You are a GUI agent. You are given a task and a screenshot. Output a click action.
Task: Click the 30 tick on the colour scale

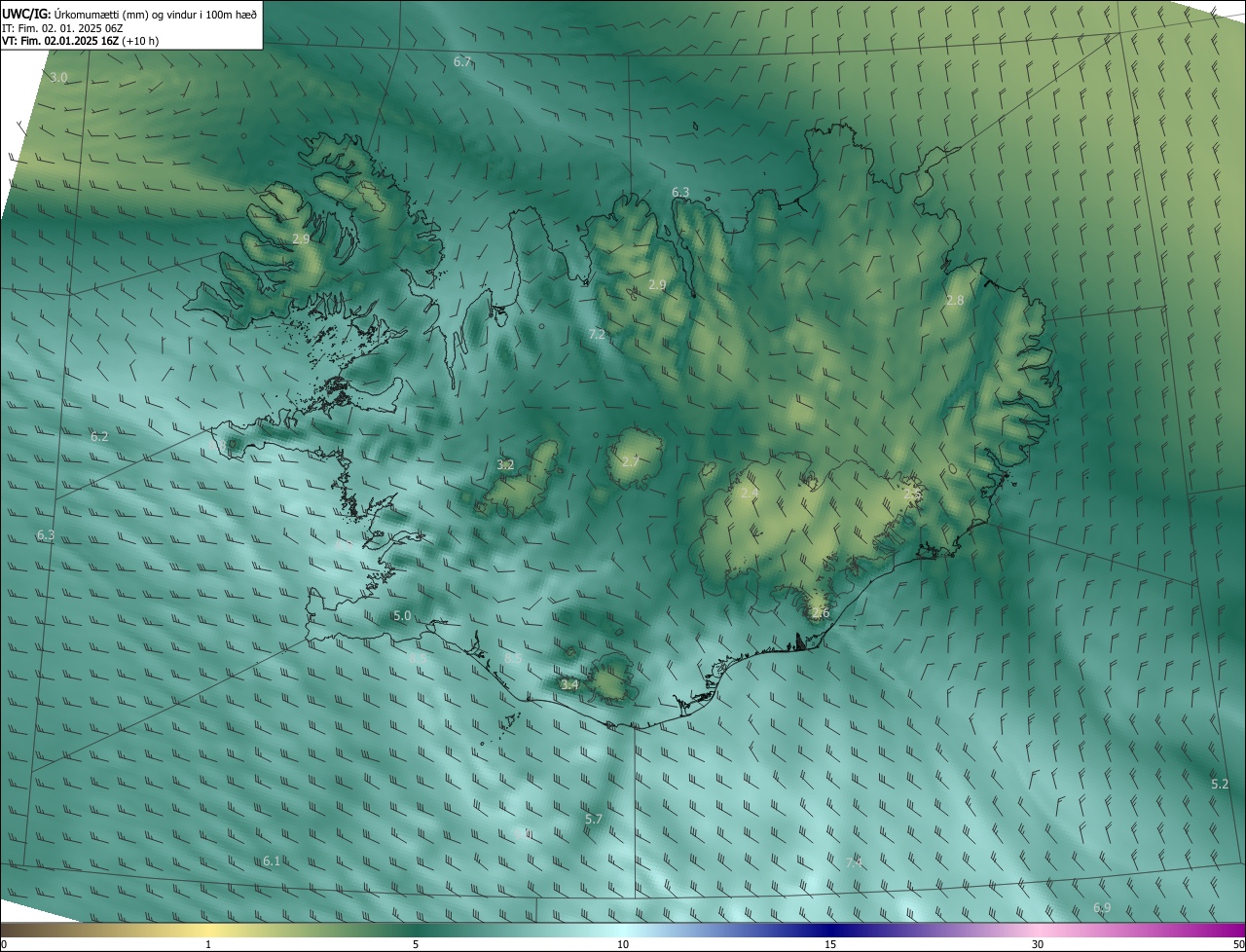tap(1038, 944)
